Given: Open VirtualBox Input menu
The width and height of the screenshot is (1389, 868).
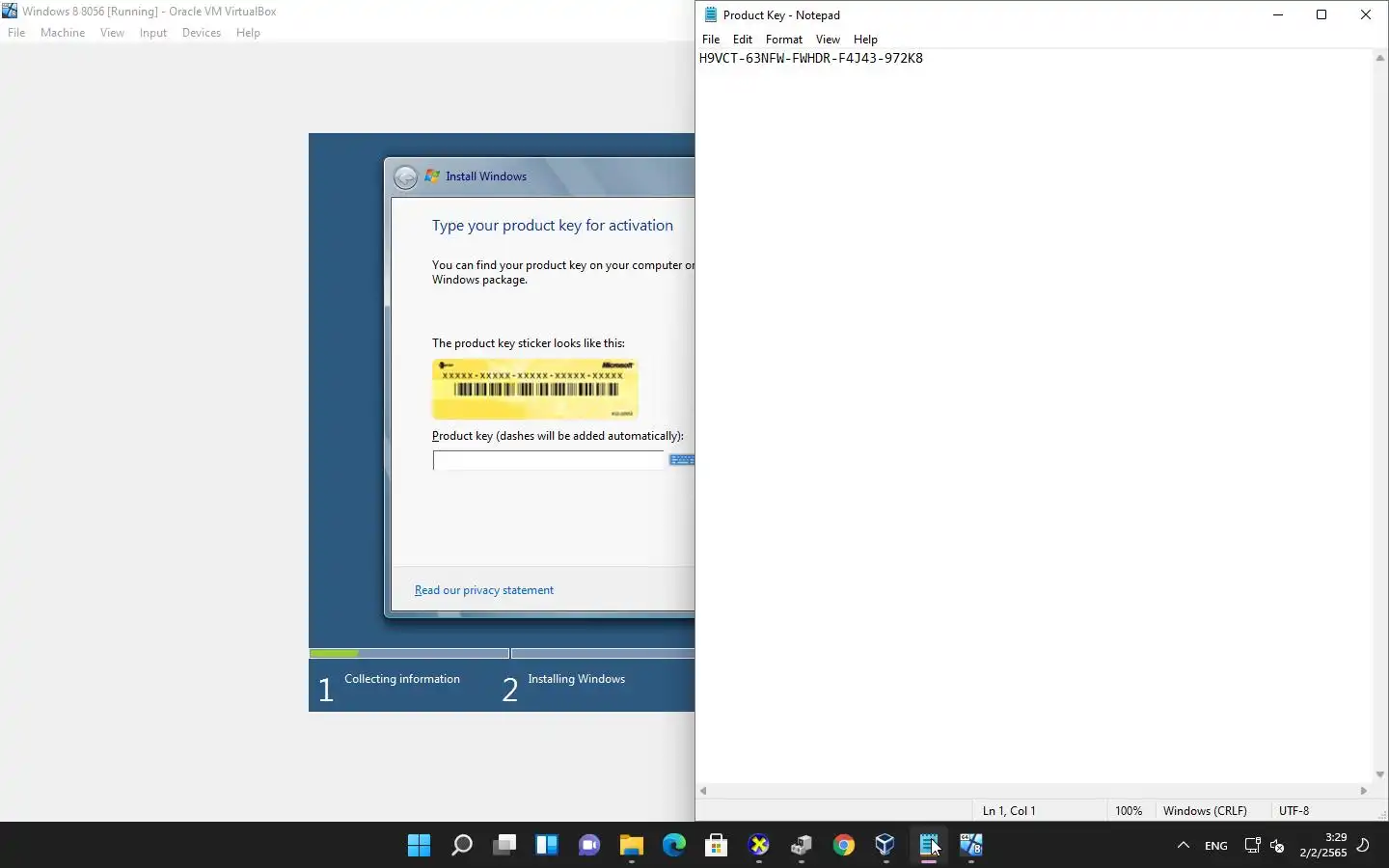Looking at the screenshot, I should coord(153,33).
